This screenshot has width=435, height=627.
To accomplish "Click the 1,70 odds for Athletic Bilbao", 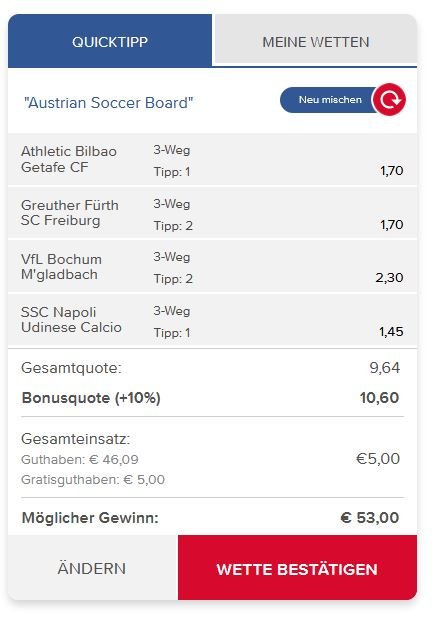I will [x=391, y=171].
